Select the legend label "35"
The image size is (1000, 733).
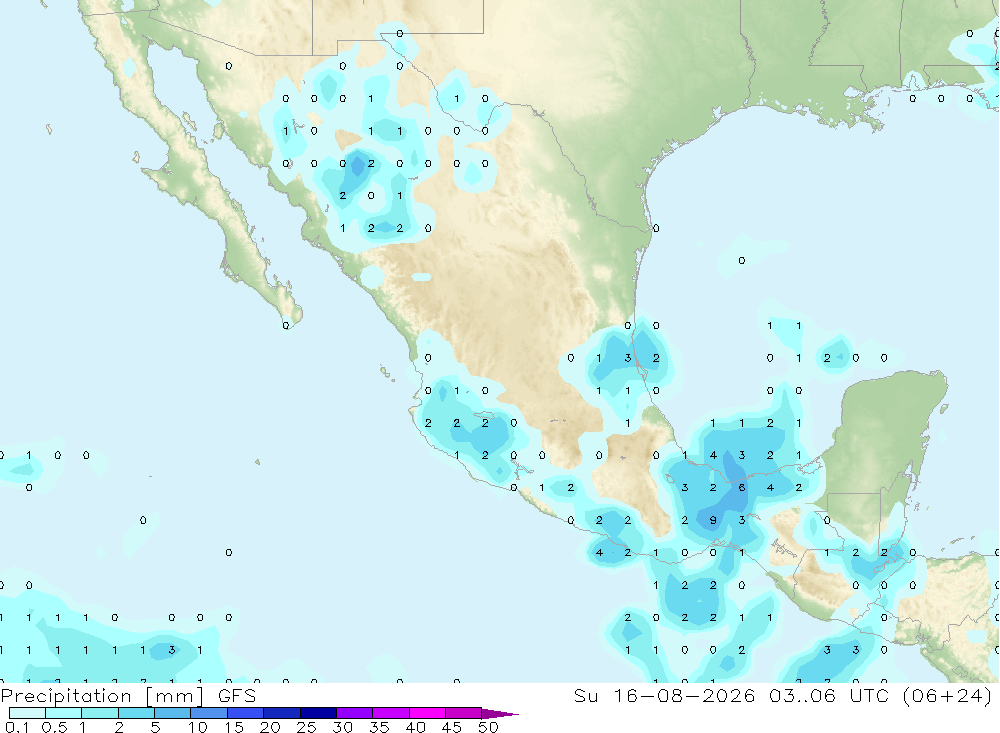pos(379,727)
